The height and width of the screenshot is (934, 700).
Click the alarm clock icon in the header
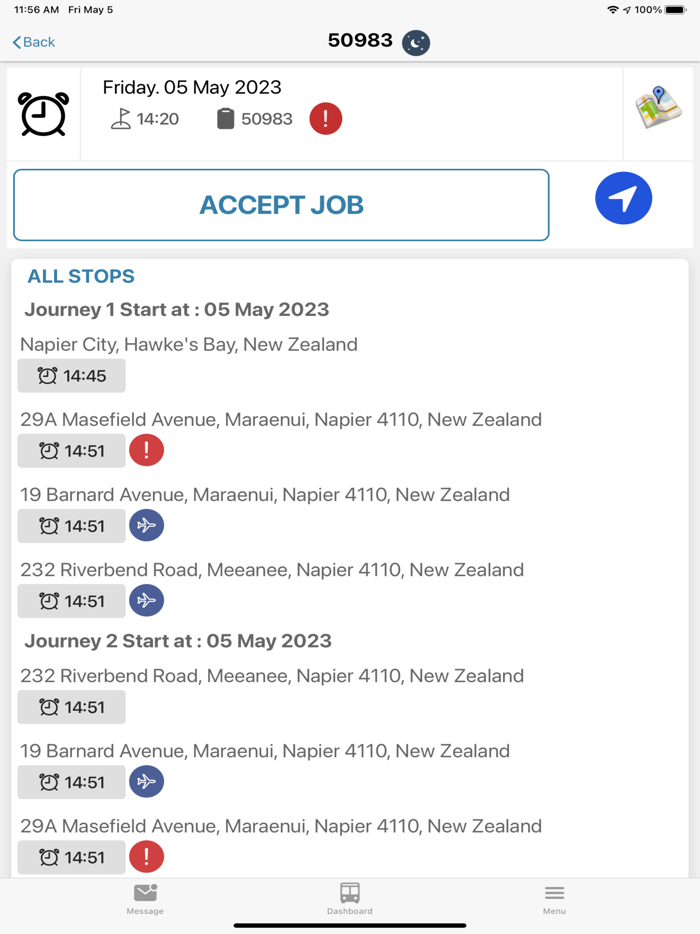pyautogui.click(x=41, y=112)
